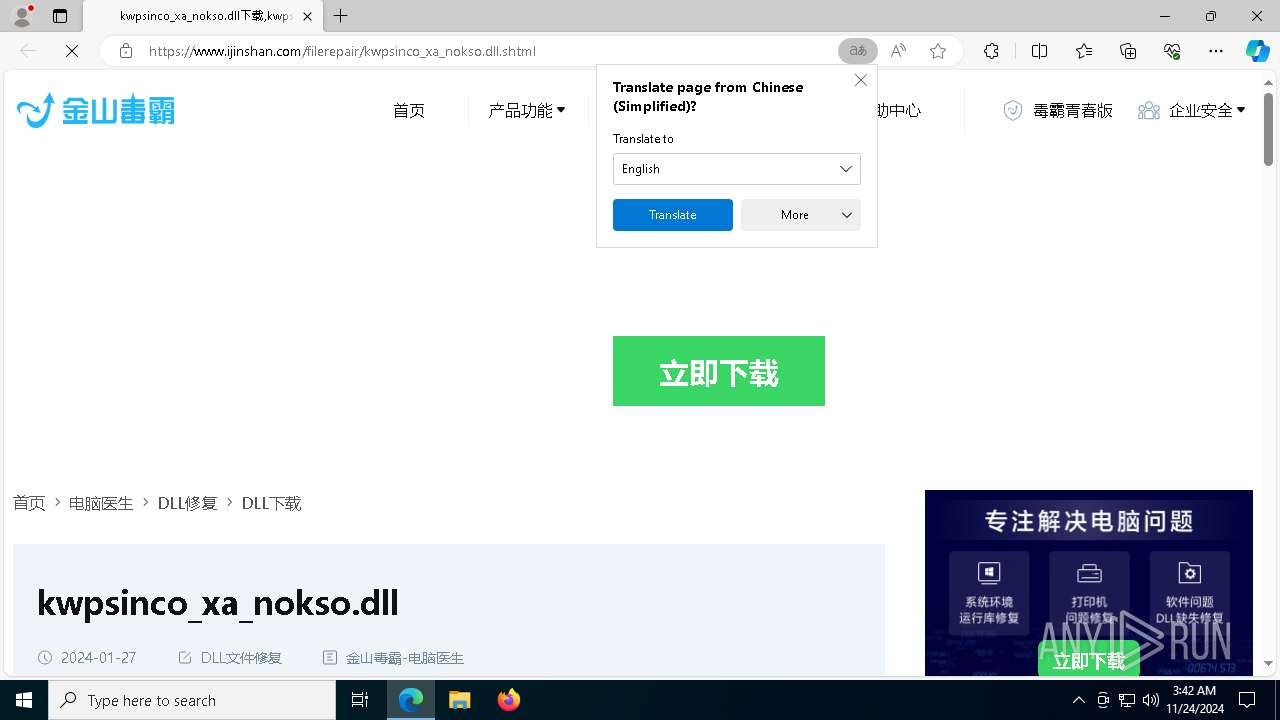Open the Edge profile icon

(x=22, y=16)
